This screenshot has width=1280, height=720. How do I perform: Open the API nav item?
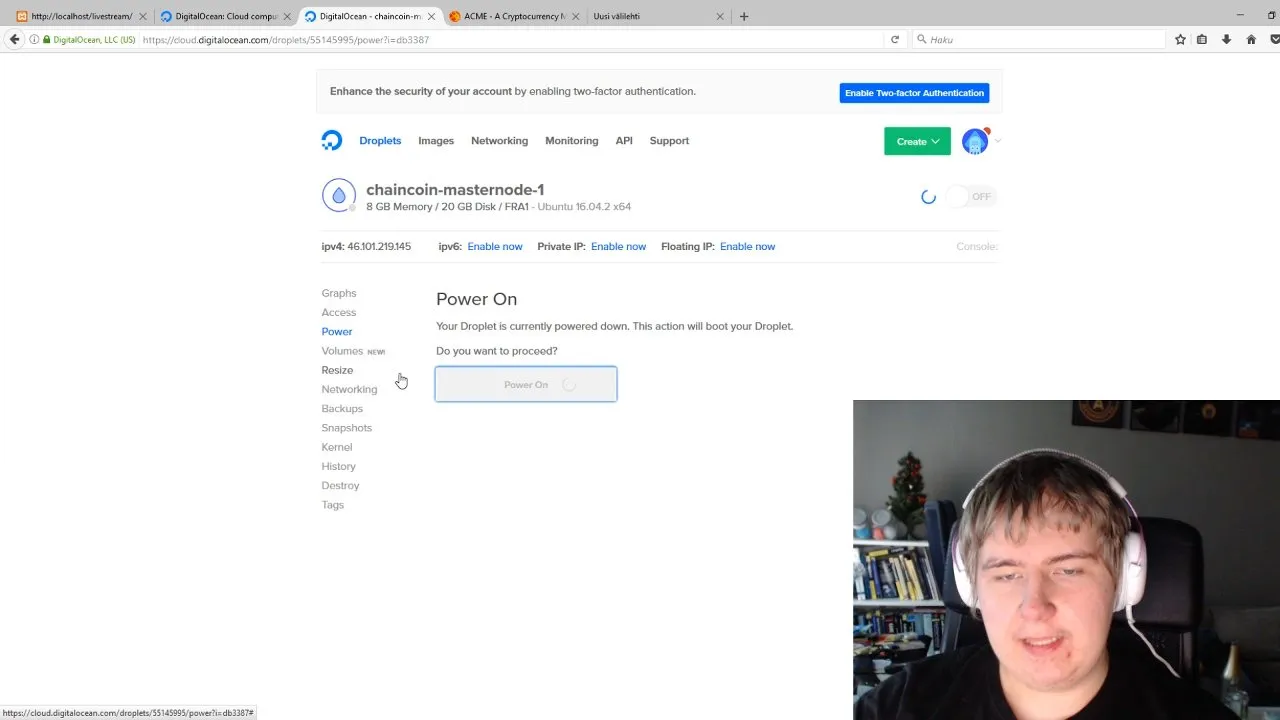[624, 141]
